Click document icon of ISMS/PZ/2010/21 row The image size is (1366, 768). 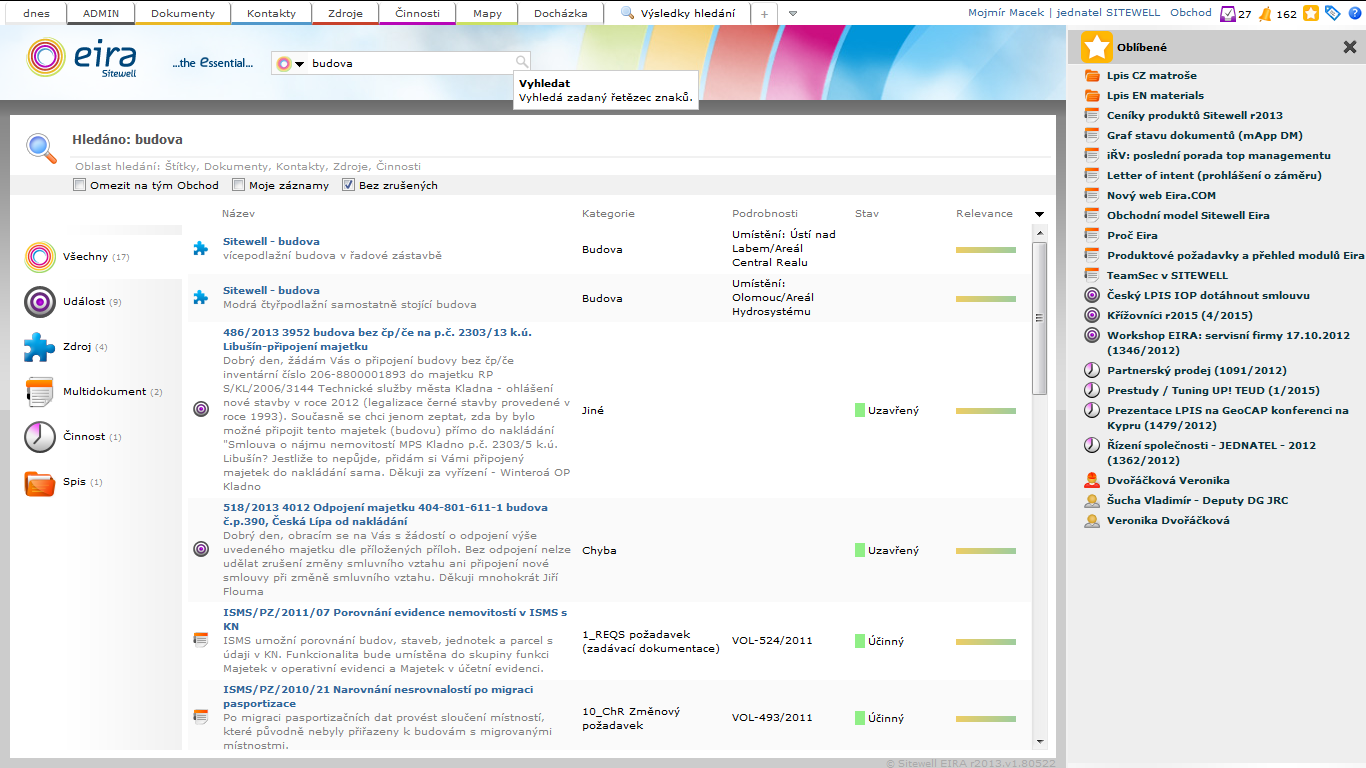(201, 717)
